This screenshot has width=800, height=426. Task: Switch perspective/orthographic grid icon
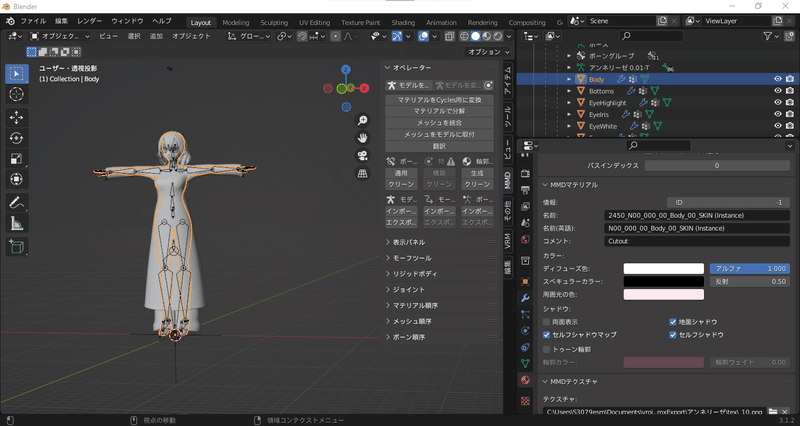pos(362,173)
